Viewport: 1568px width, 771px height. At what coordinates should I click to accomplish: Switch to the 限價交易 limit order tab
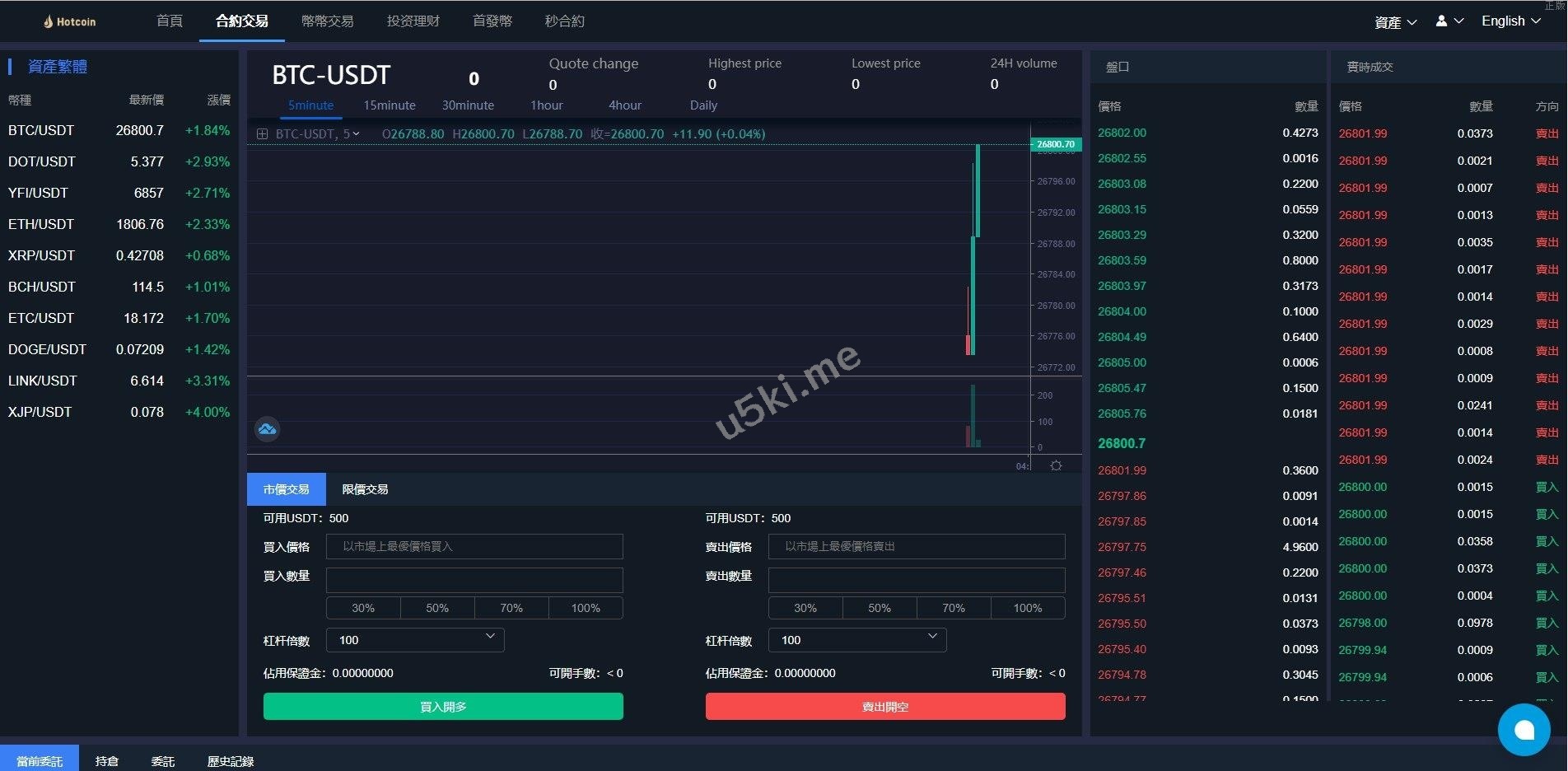[365, 489]
